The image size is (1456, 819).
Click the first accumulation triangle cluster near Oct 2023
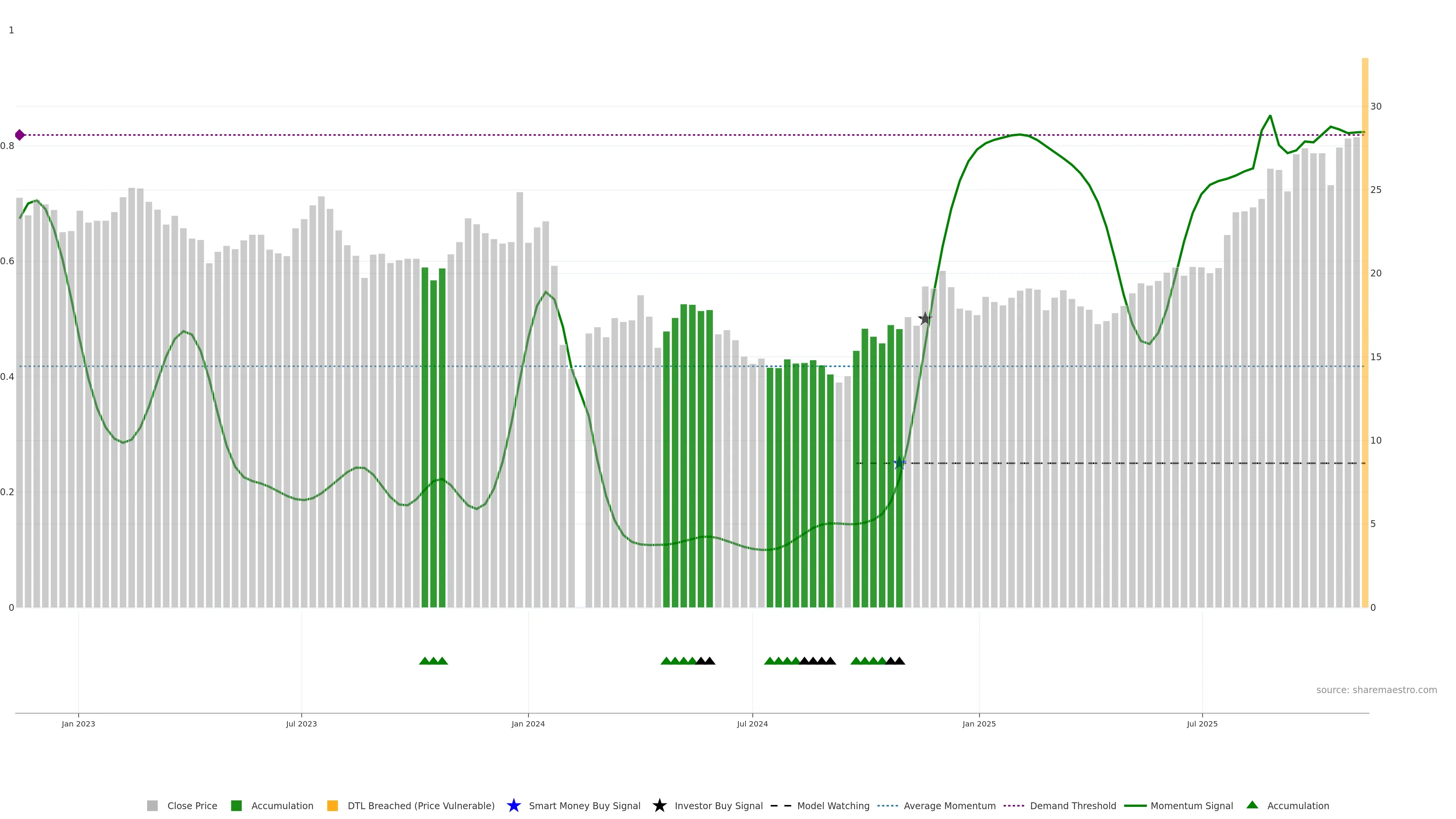tap(433, 661)
